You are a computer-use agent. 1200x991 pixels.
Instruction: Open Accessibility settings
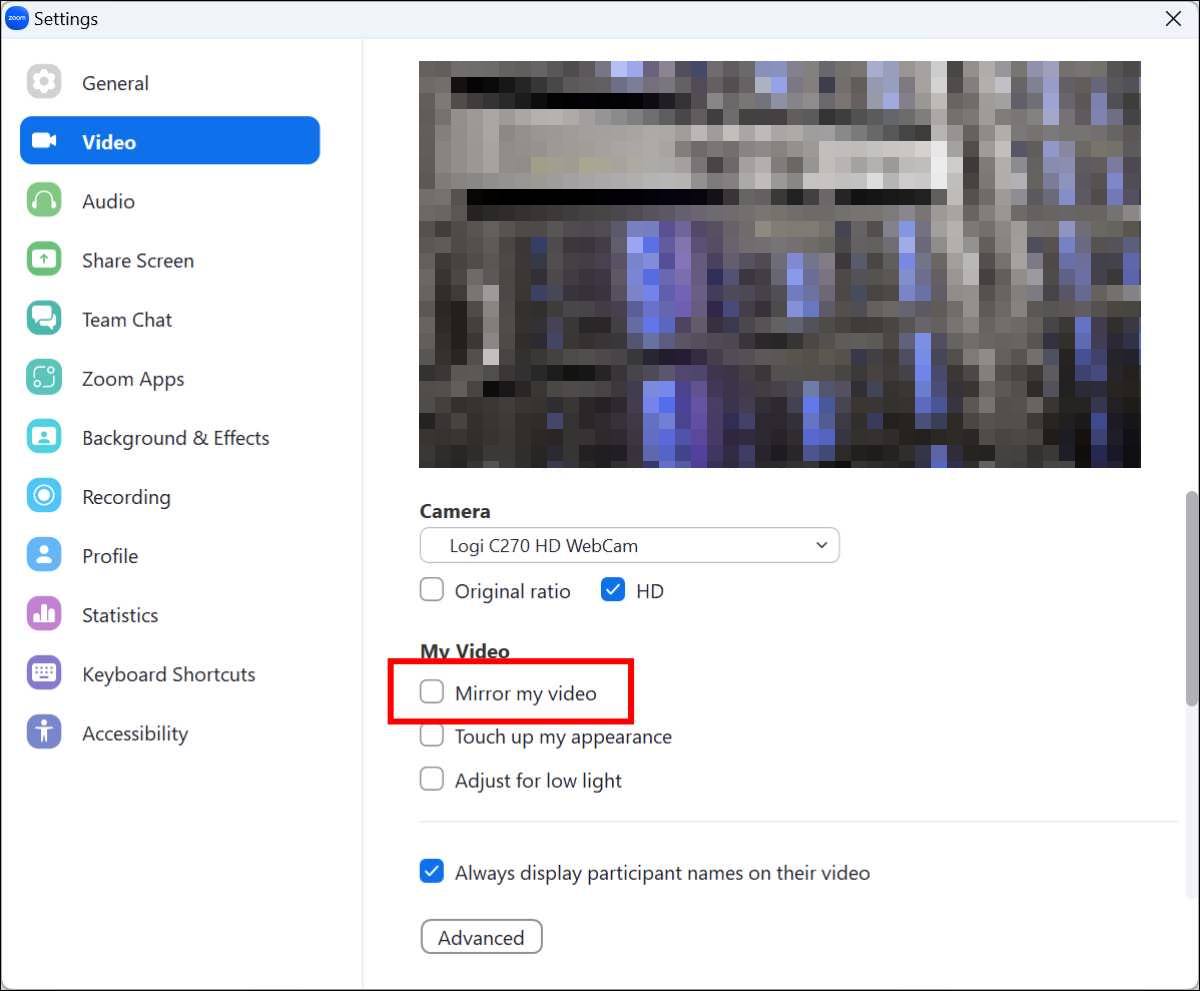(x=170, y=732)
